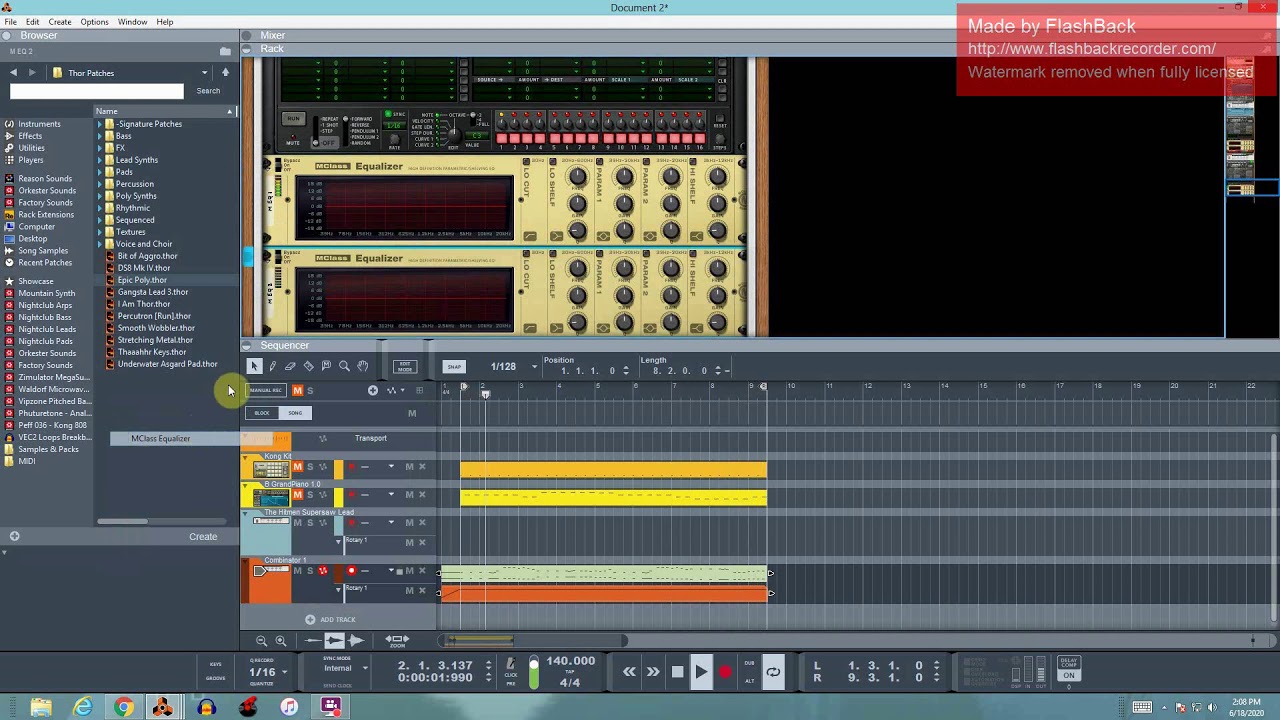Select Instruments in browser sidebar
The height and width of the screenshot is (720, 1280).
[x=40, y=124]
